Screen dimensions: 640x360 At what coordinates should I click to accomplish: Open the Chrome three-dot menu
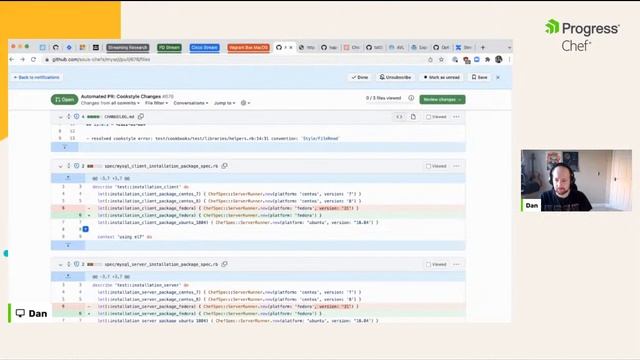tap(509, 60)
